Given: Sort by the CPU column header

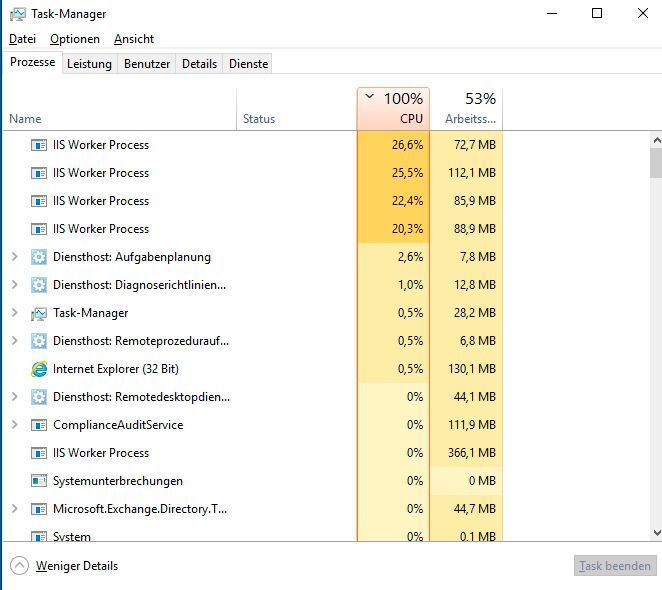Looking at the screenshot, I should point(393,109).
